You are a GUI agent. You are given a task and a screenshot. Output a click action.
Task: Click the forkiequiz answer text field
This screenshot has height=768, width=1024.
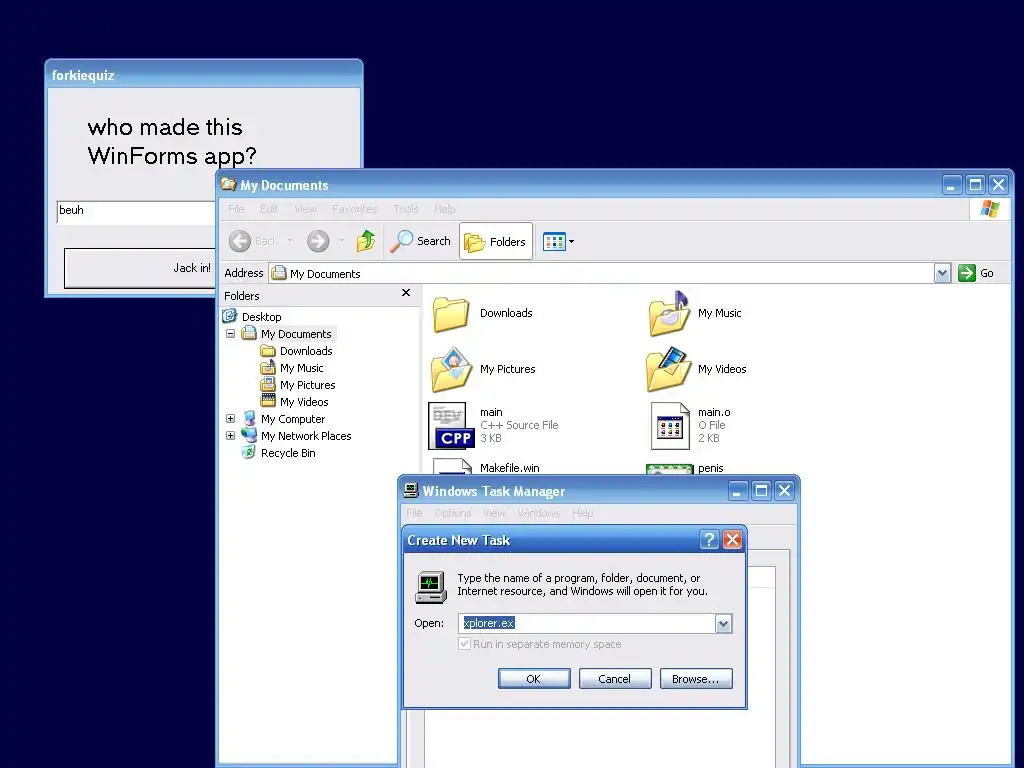point(136,212)
